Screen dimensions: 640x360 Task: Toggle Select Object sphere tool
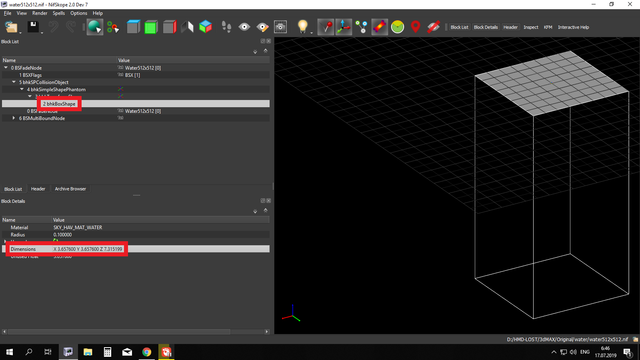(x=95, y=27)
